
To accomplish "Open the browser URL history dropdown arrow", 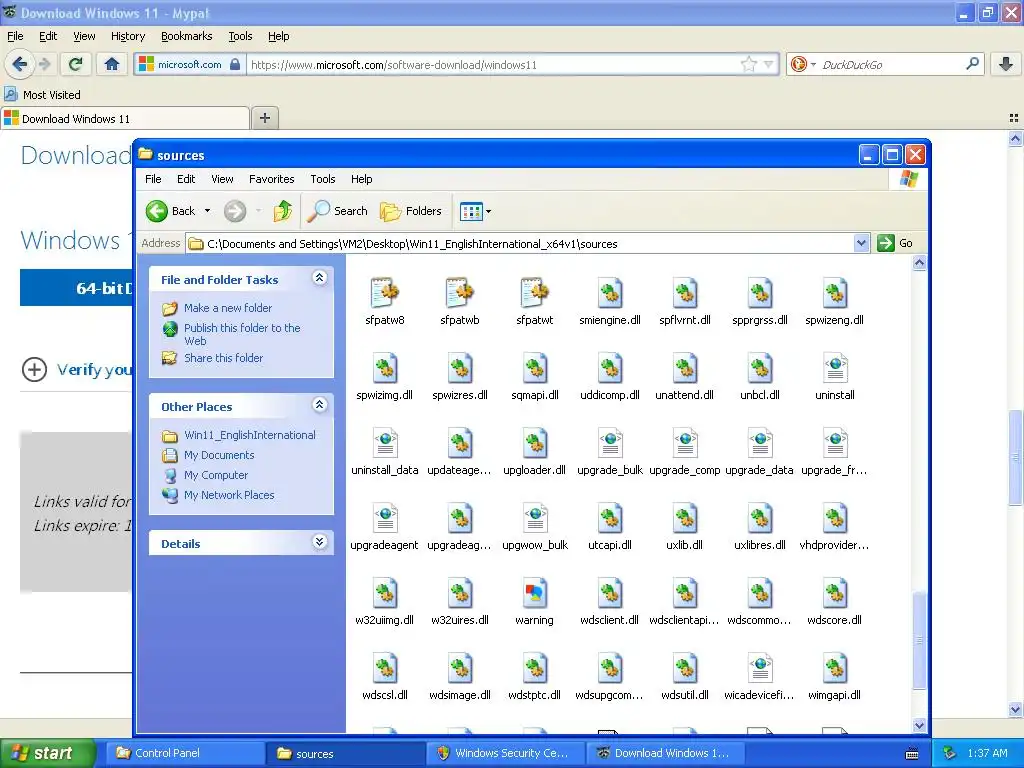I will 769,64.
